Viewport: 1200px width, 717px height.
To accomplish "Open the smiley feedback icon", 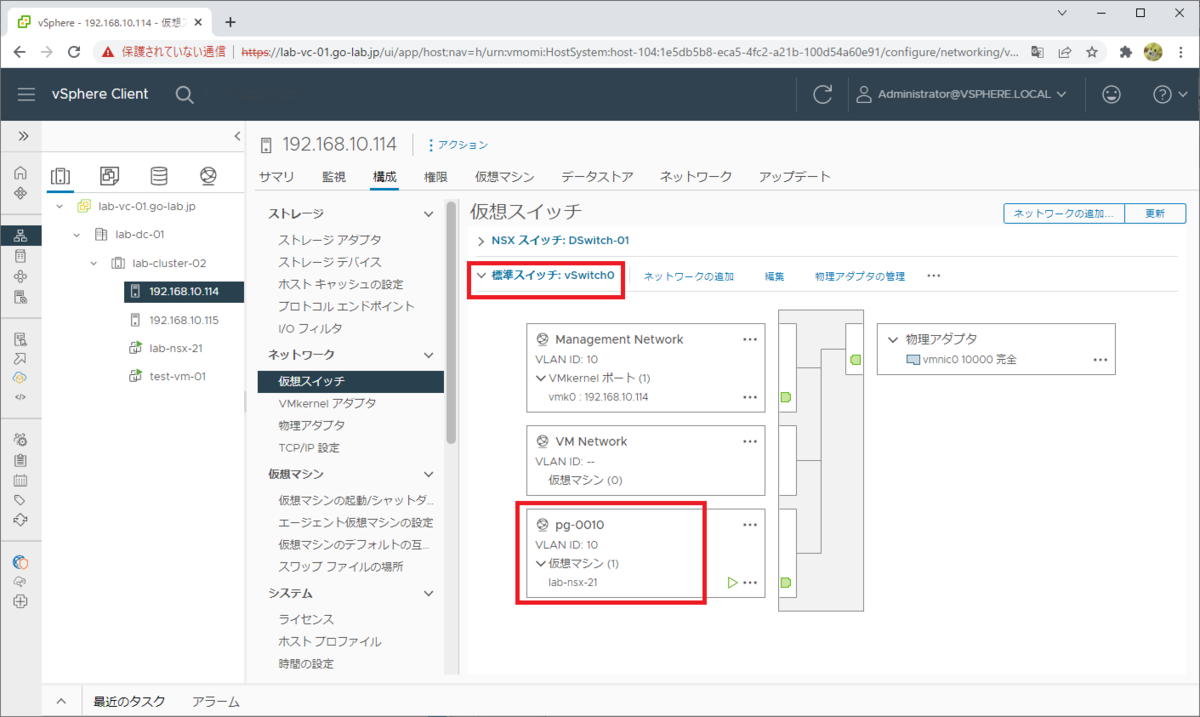I will click(1111, 94).
